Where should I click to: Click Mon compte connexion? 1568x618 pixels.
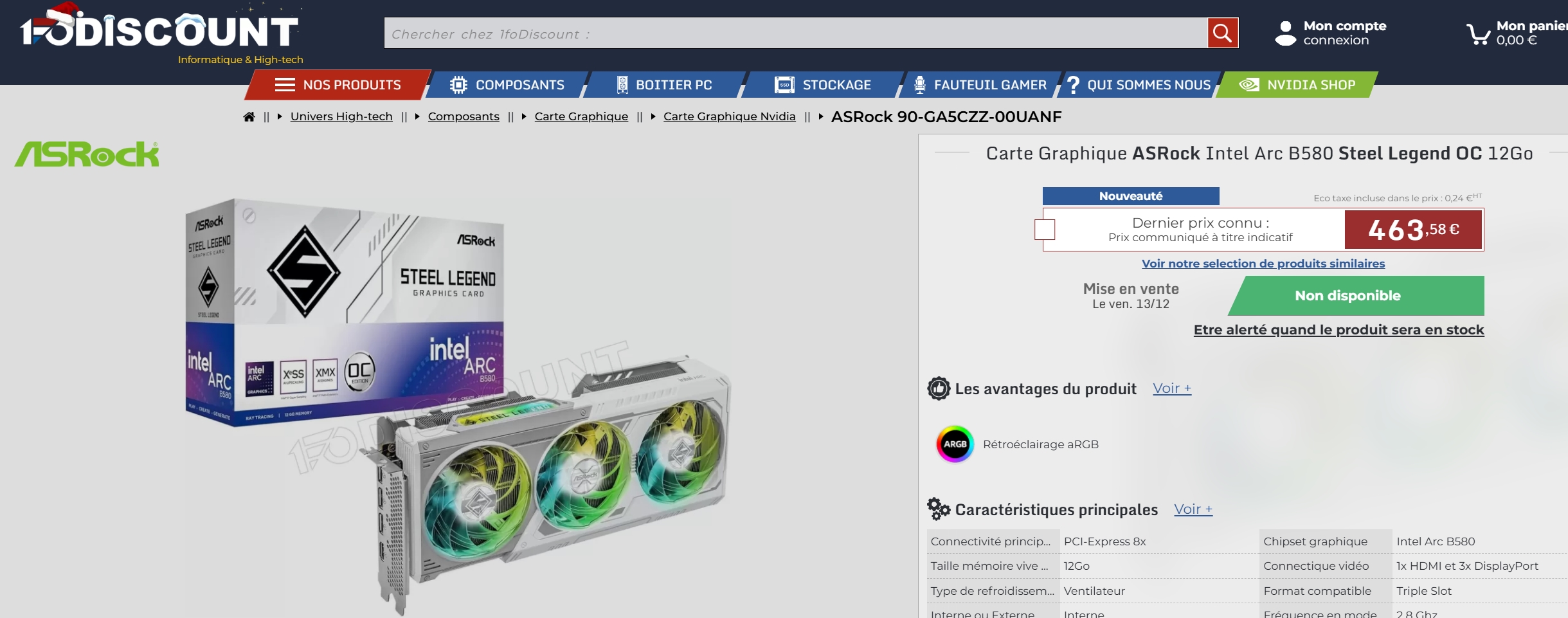point(1345,33)
